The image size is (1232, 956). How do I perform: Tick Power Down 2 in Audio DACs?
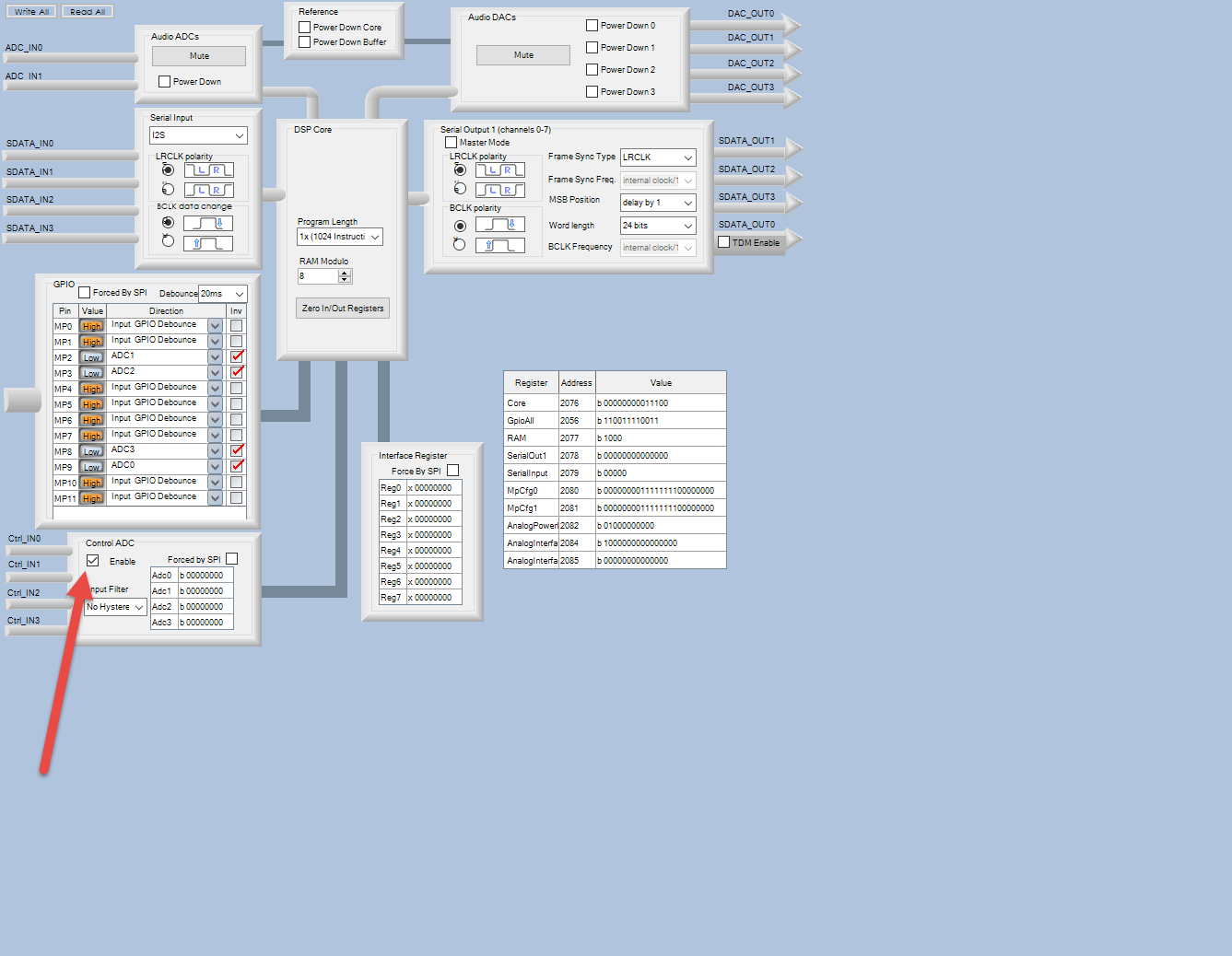tap(592, 70)
